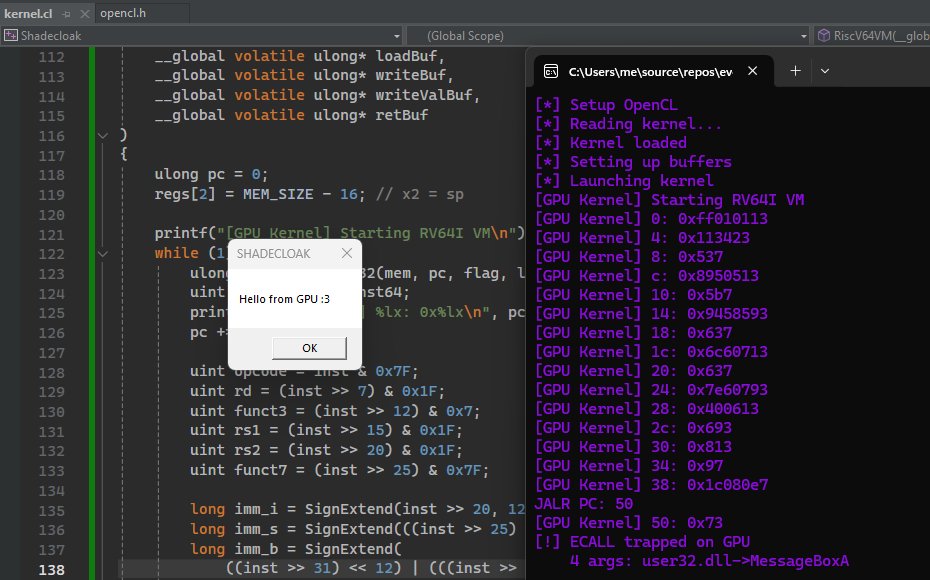
Task: Click '[*] Launching kernel' terminal line
Action: point(624,181)
